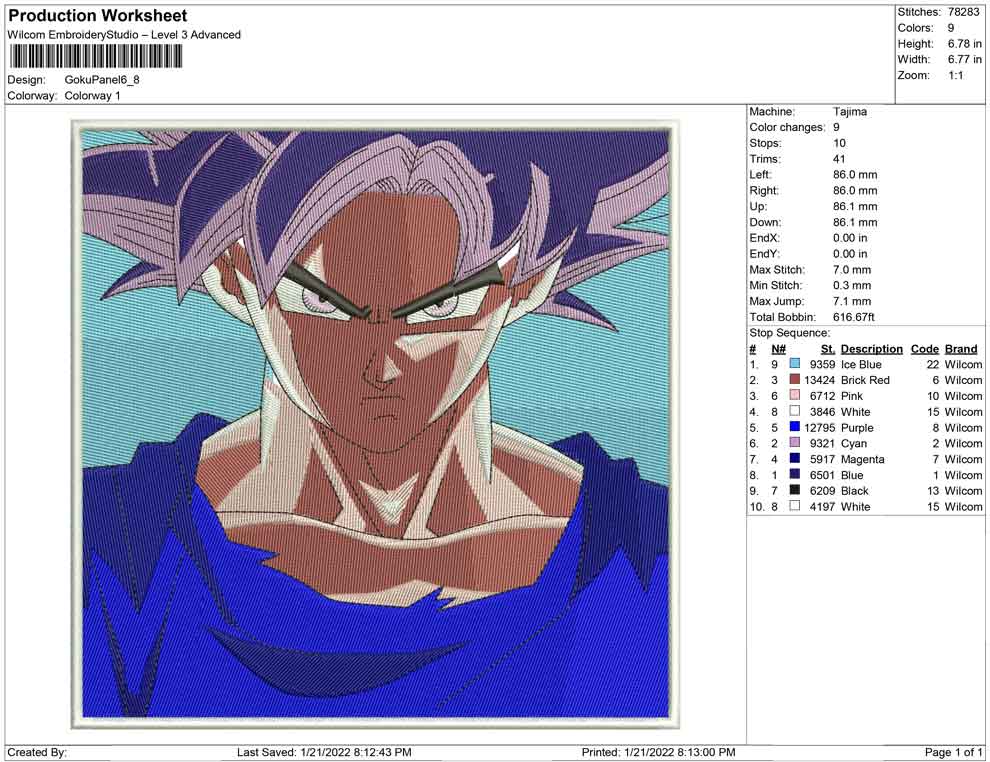Click the Purple thread color swatch
The height and width of the screenshot is (762, 990).
(x=794, y=427)
